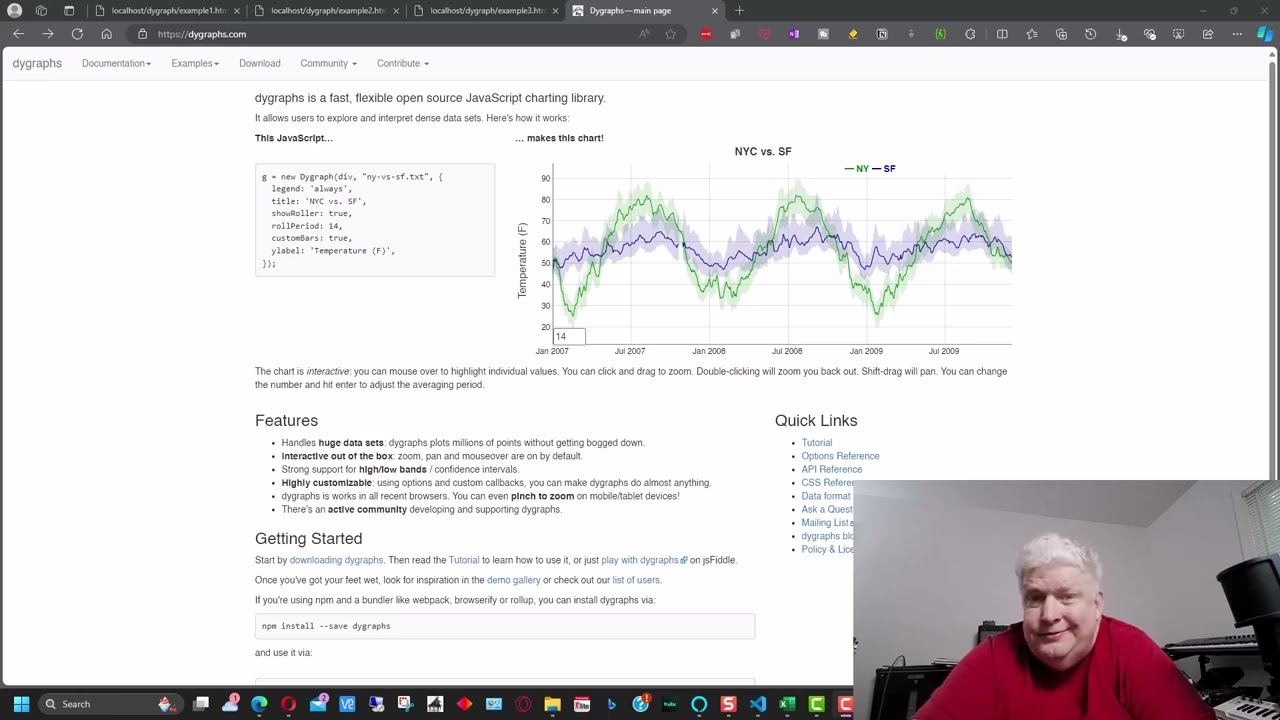
Task: Open the browser Collections icon
Action: point(1061,34)
